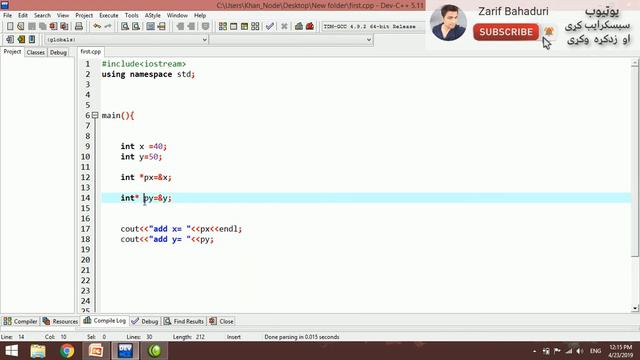The image size is (640, 360).
Task: Switch to the Classes sidebar tab
Action: coord(36,52)
